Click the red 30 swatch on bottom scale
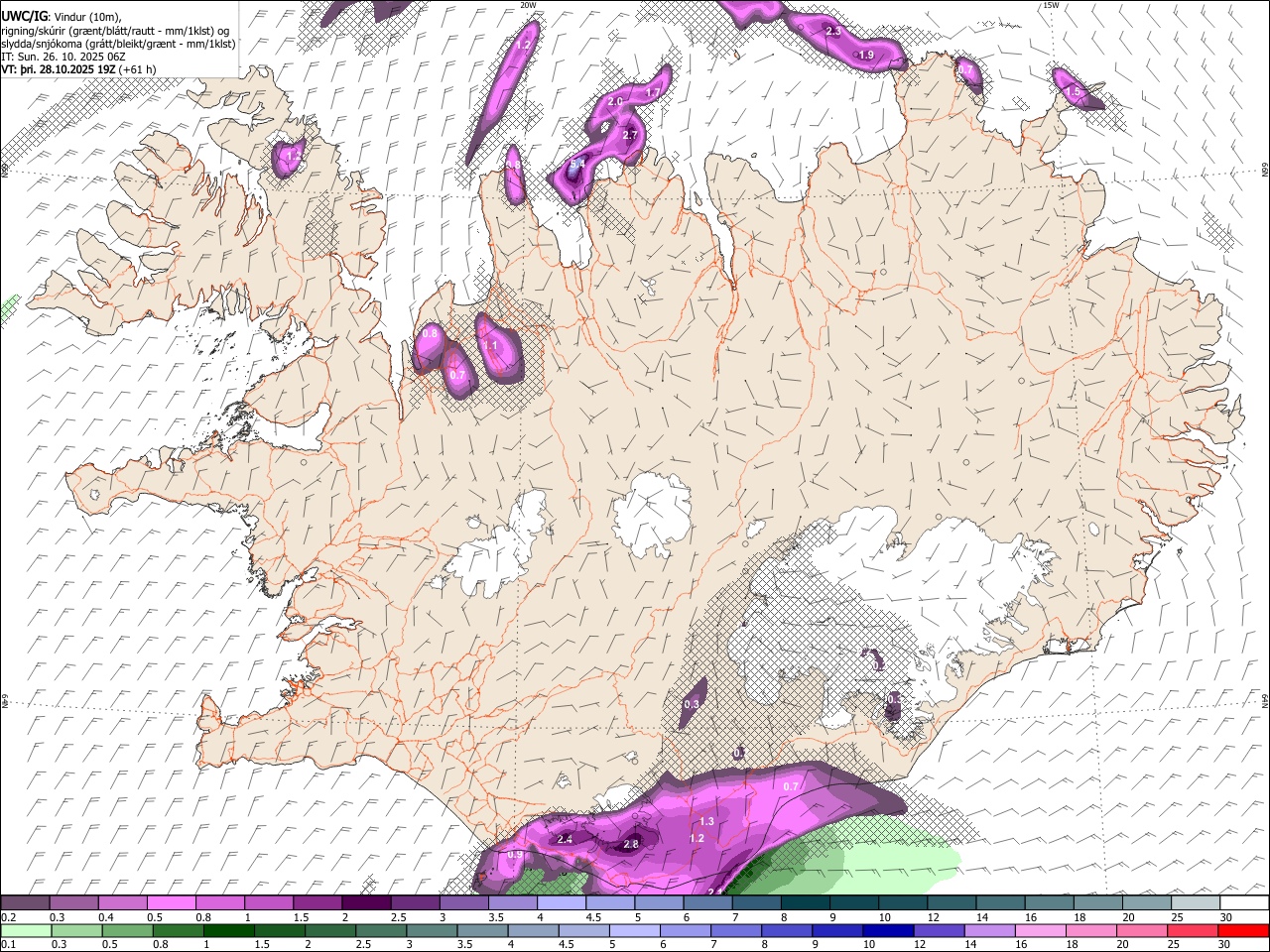Screen dimensions: 1270x952 [1242, 930]
